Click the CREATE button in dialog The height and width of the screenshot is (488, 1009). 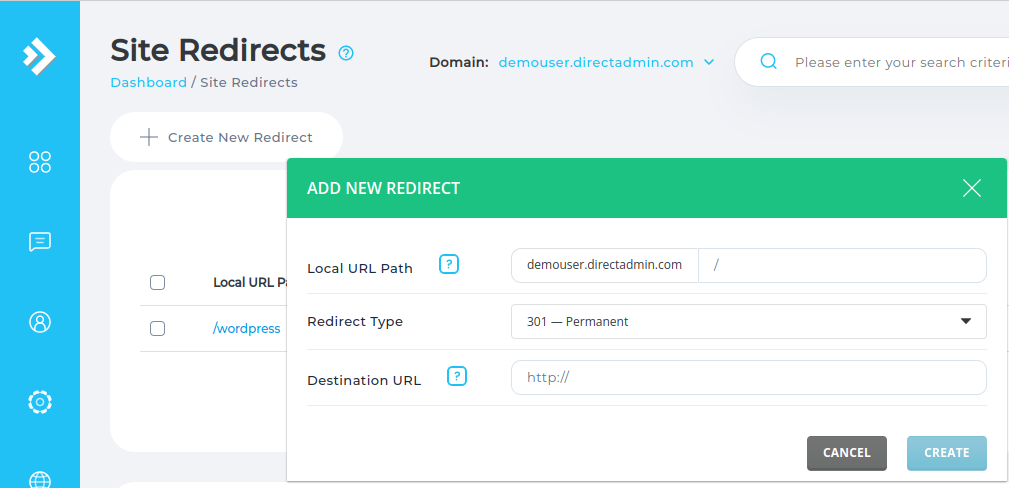tap(947, 453)
